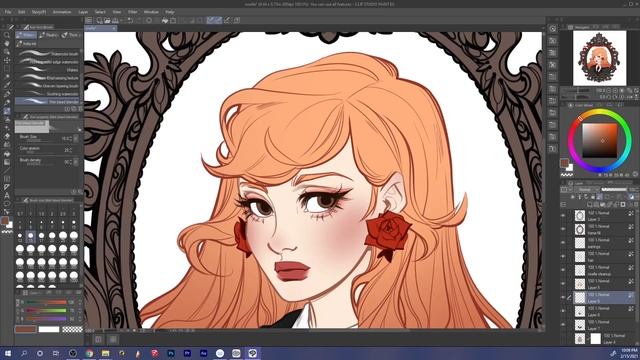Screen dimensions: 640x360
Task: Select the Zoom magnifier tool
Action: [x=7, y=35]
